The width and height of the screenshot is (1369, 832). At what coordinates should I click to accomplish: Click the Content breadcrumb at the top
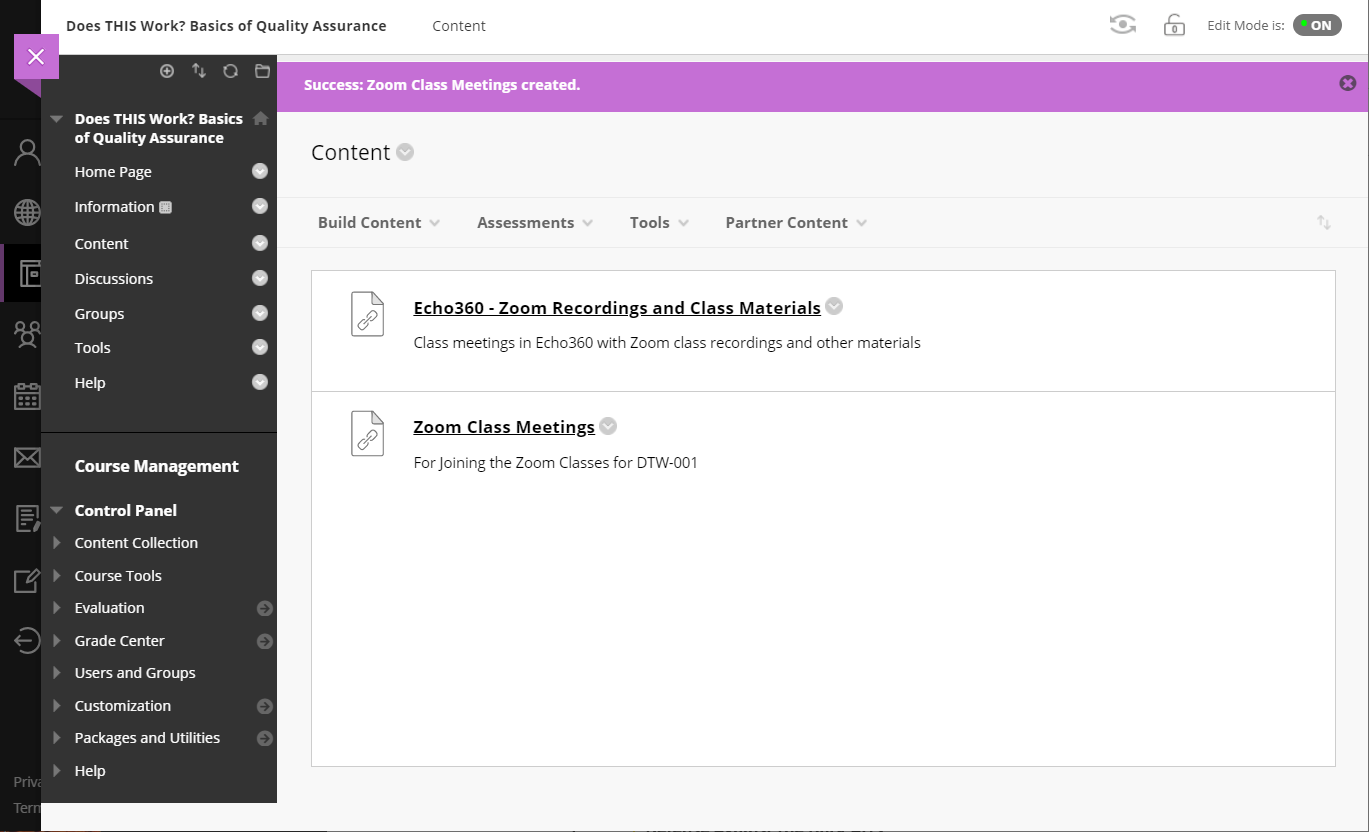click(x=459, y=26)
